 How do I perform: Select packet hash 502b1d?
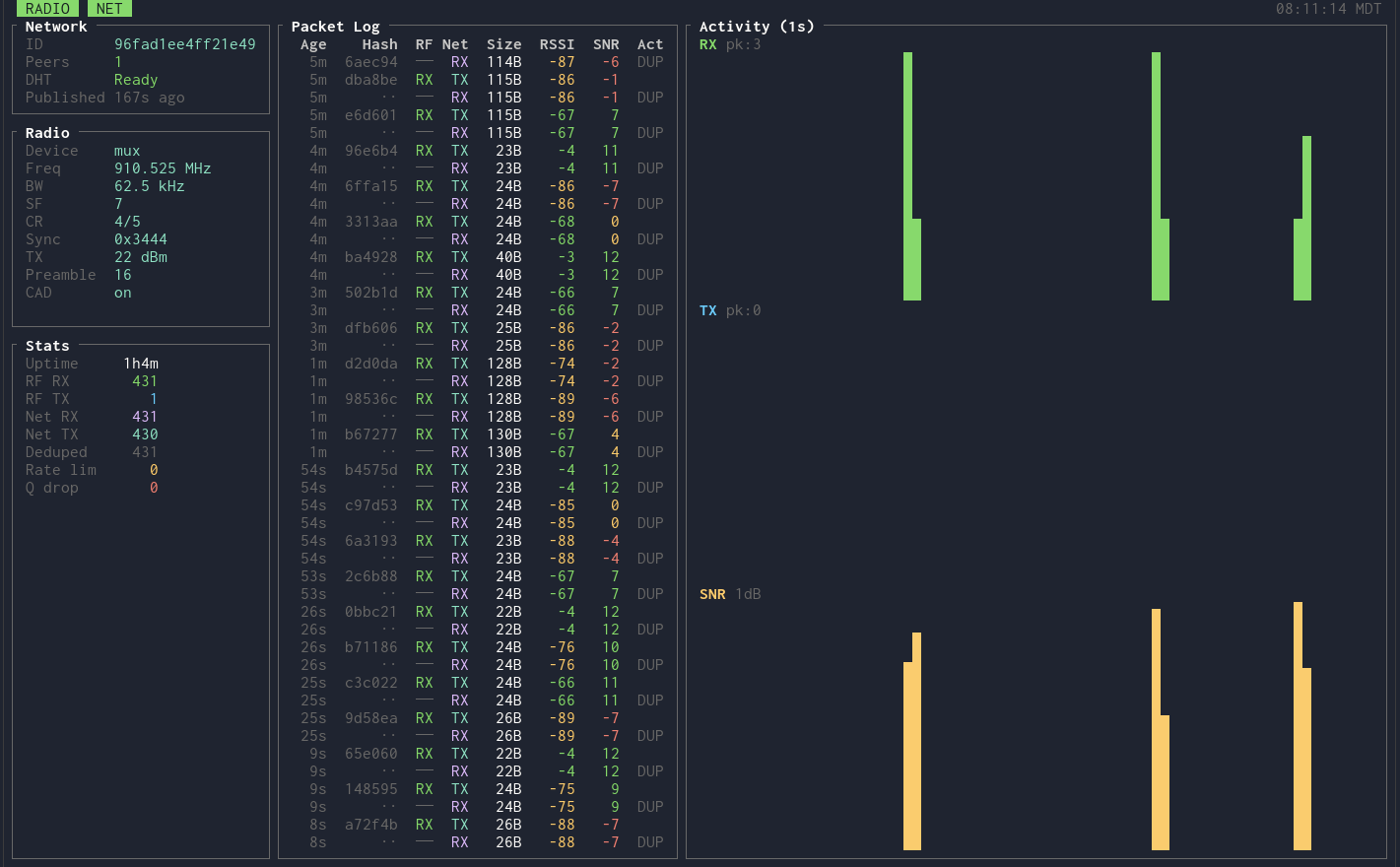pyautogui.click(x=371, y=293)
